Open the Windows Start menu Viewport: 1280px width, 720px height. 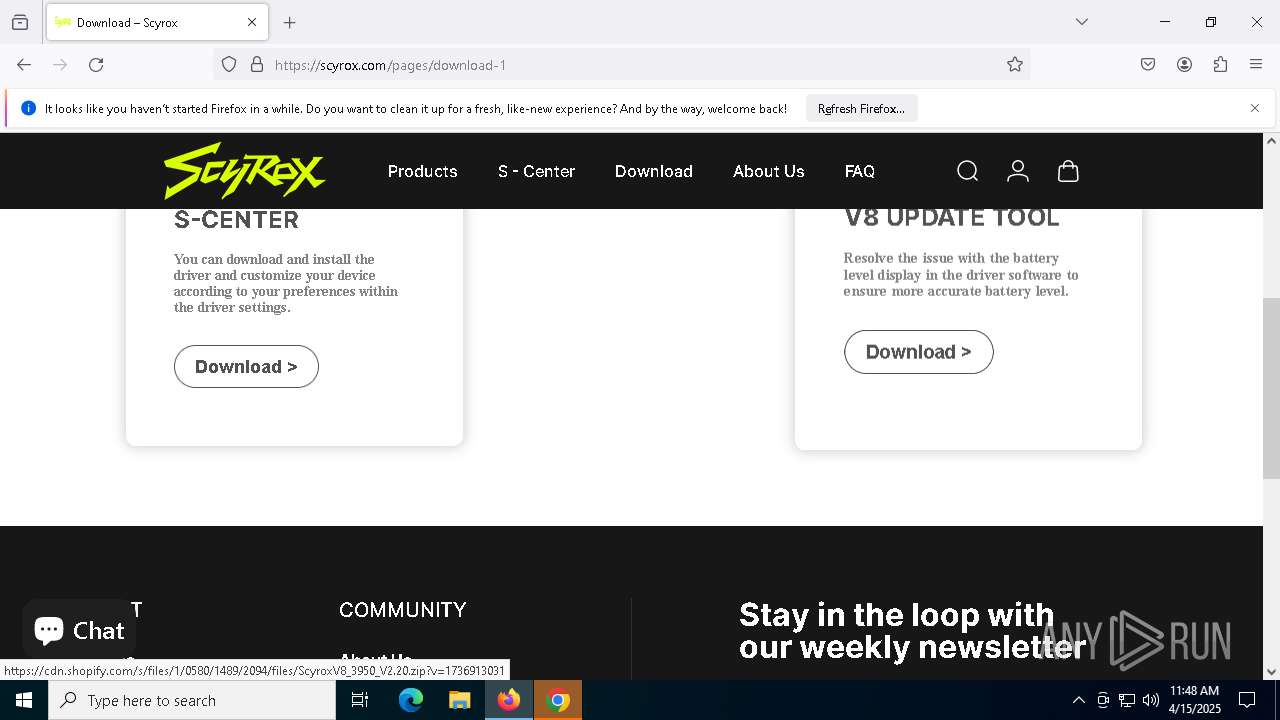(24, 700)
